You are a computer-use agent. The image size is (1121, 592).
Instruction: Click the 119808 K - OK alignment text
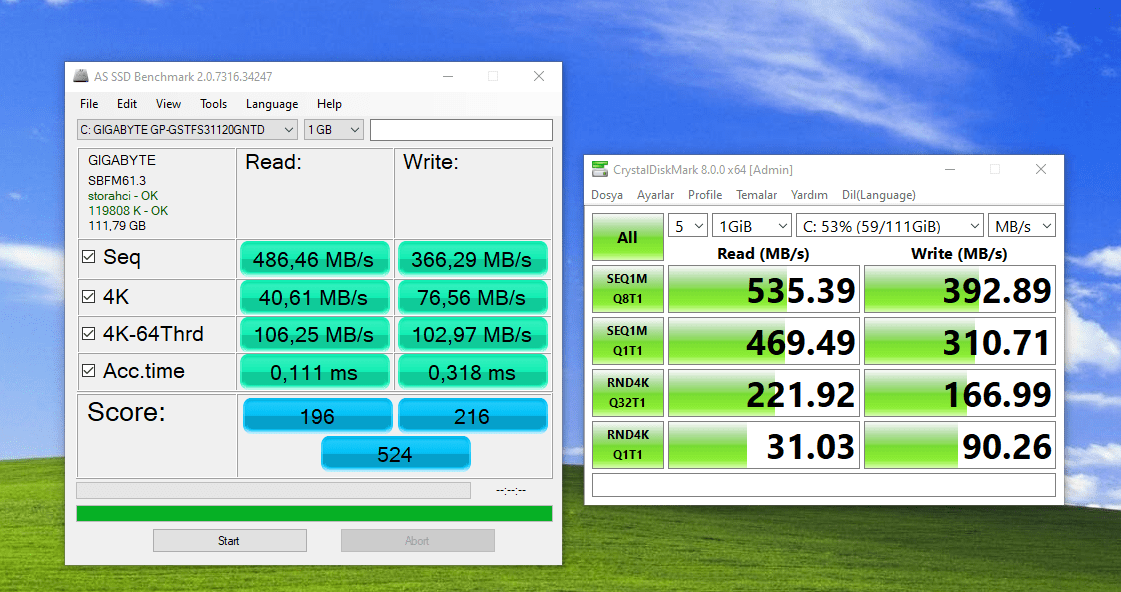(128, 210)
